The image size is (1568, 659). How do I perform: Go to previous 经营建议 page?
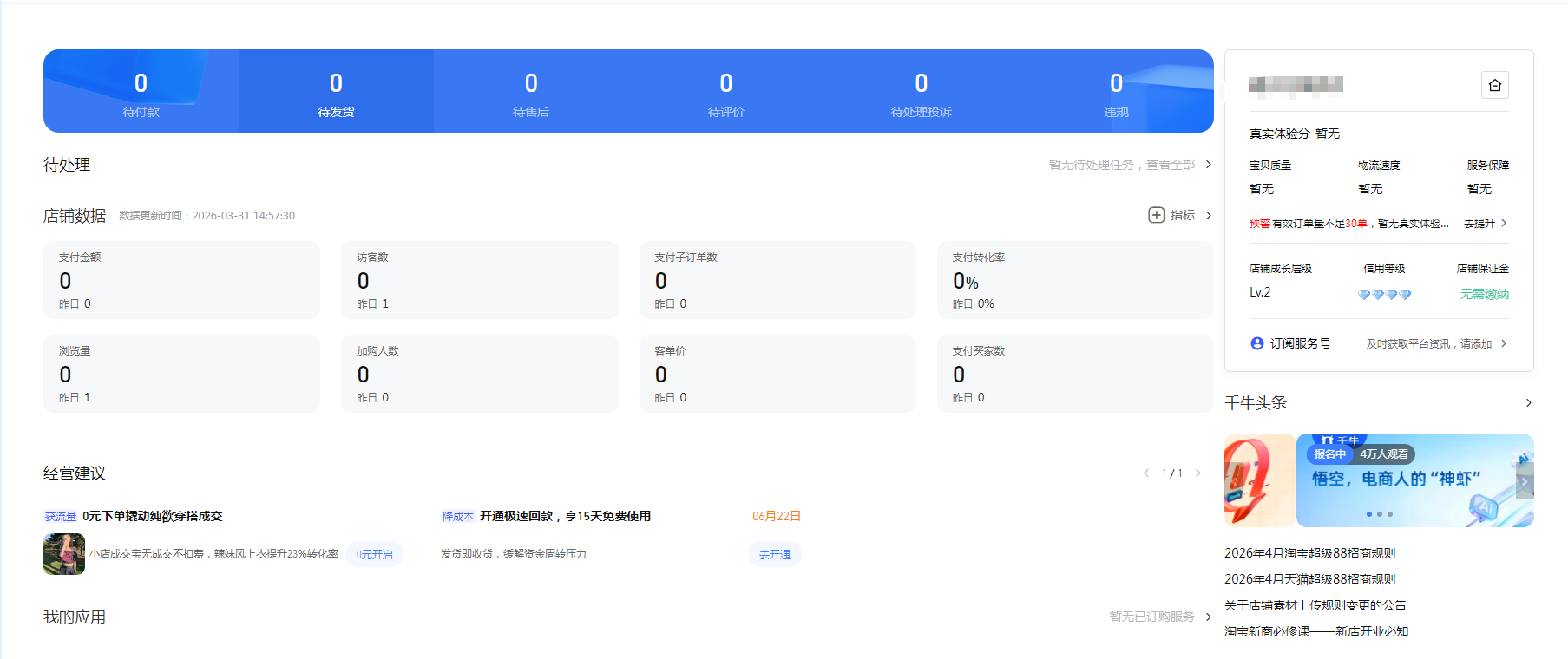[1146, 473]
